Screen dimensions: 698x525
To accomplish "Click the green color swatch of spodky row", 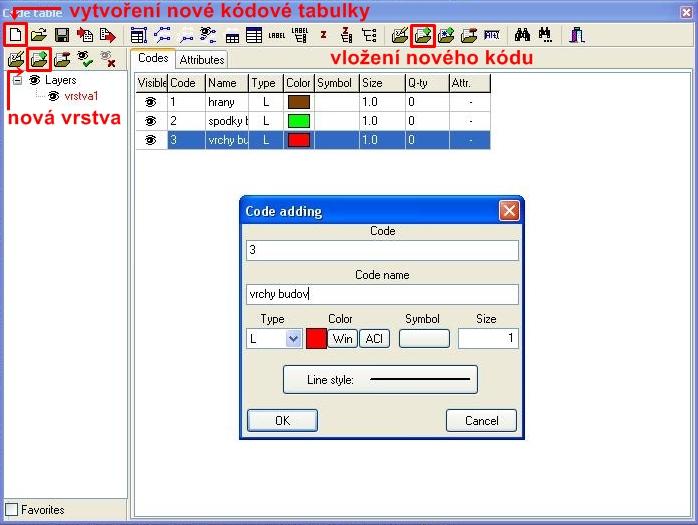I will pos(299,121).
